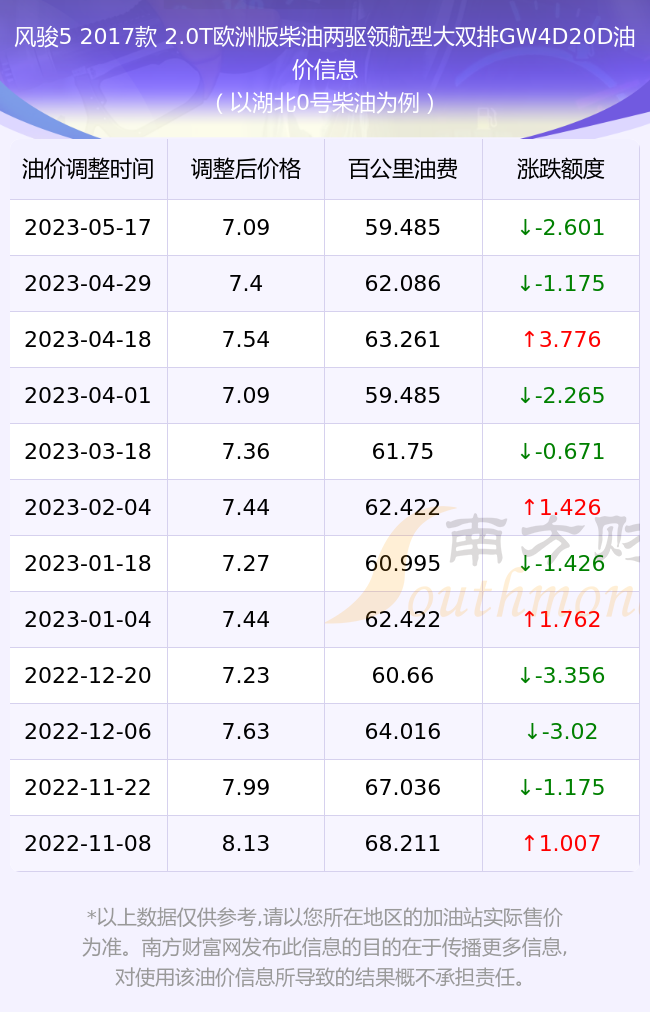Viewport: 650px width, 1012px height.
Task: Click the 油价调整时间 column header
Action: 88,169
